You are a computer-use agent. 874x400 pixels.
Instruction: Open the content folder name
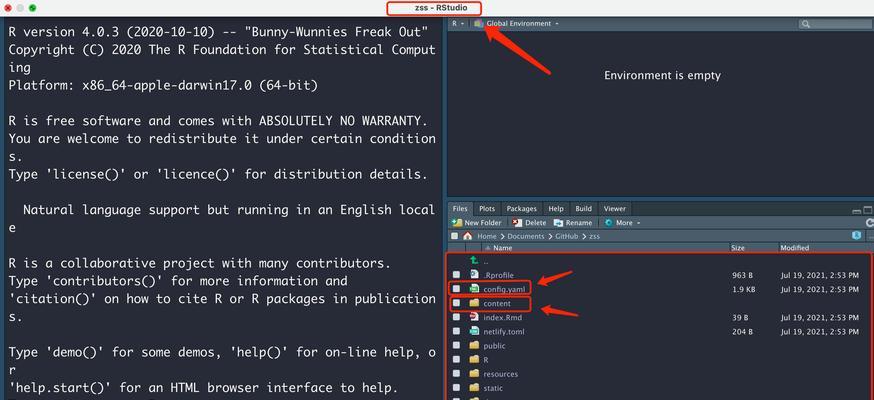[x=497, y=304]
